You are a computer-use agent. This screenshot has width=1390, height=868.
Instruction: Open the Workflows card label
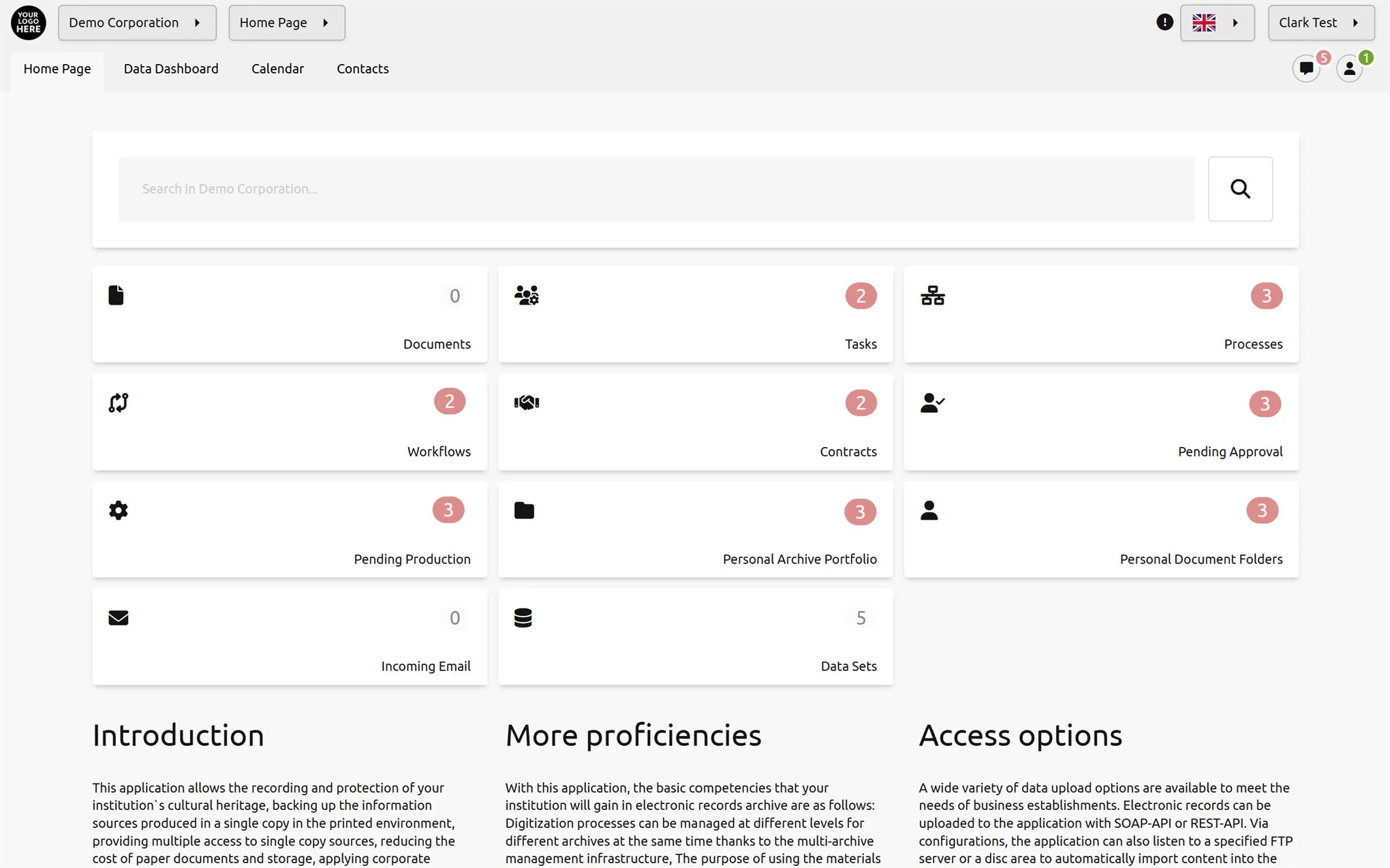pos(439,452)
